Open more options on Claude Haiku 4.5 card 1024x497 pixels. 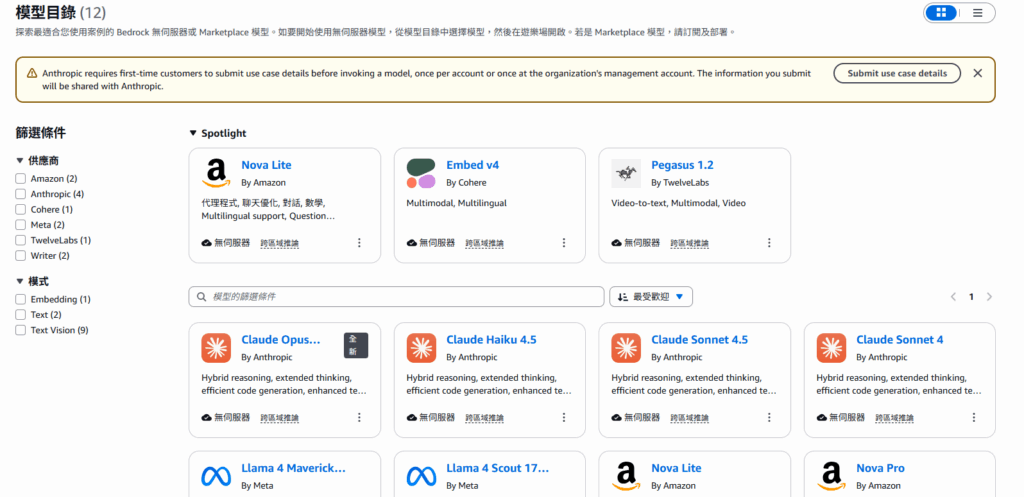[564, 417]
